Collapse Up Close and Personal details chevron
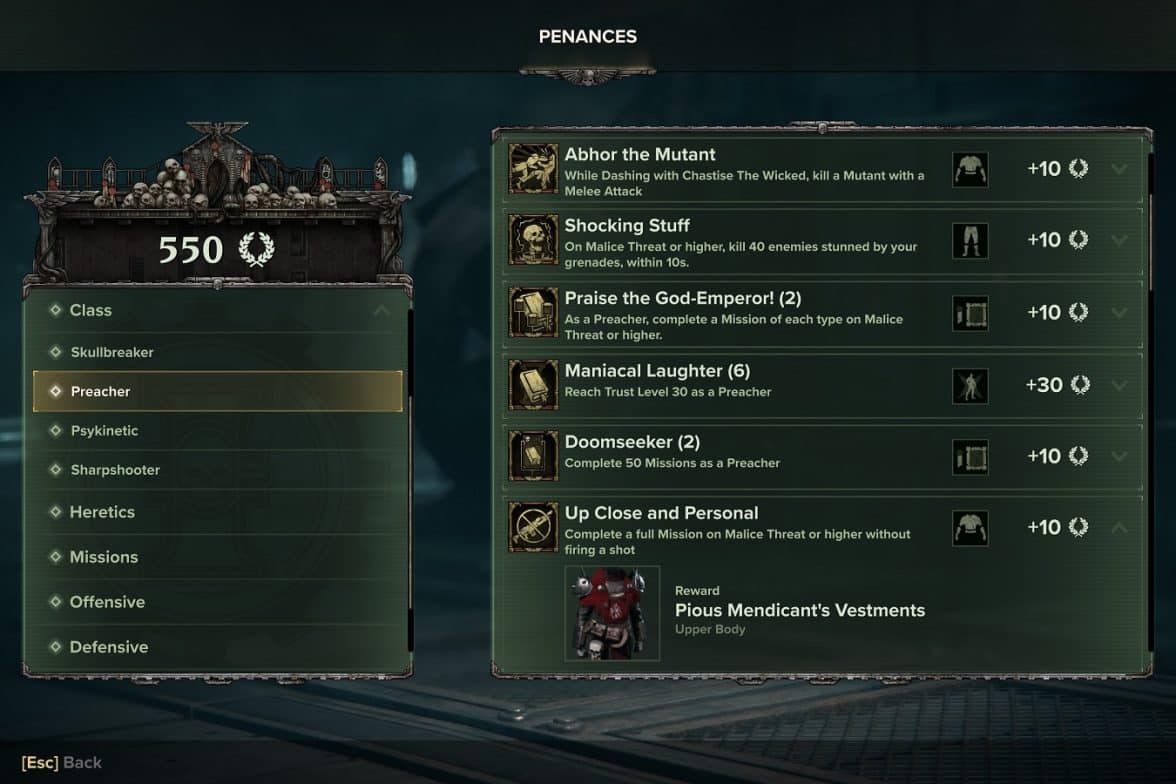This screenshot has height=784, width=1176. [1119, 527]
